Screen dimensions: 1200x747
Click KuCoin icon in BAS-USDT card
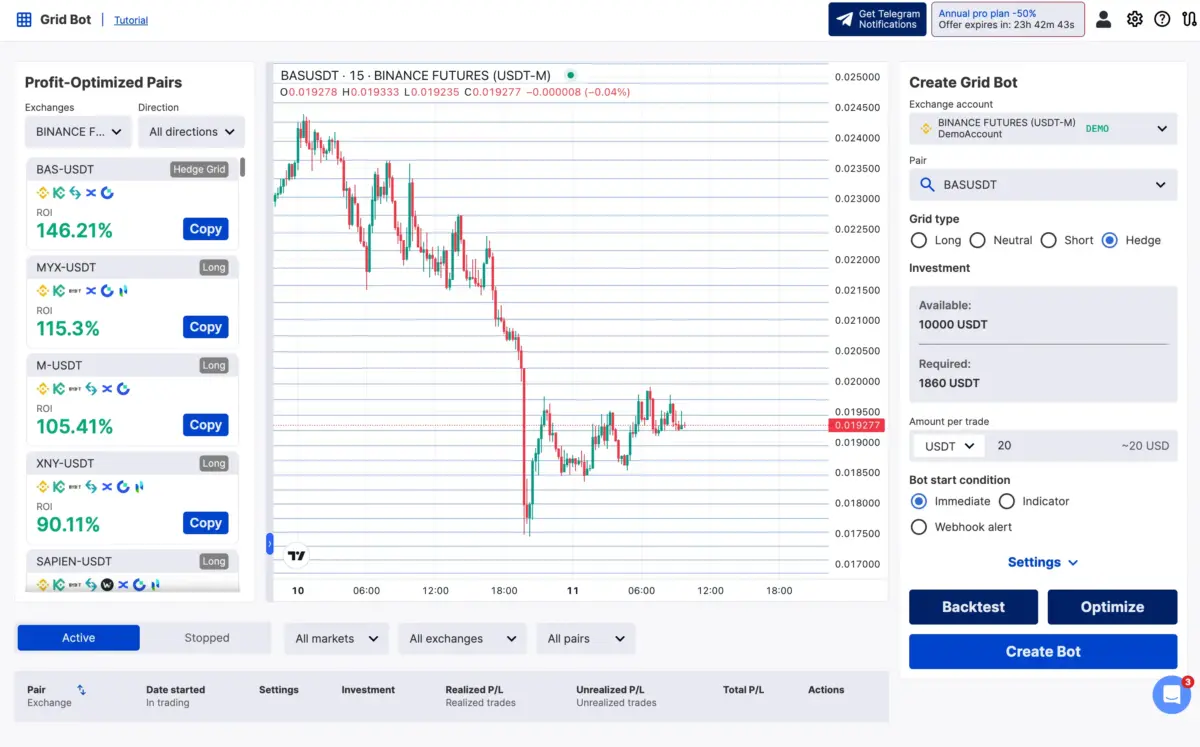pyautogui.click(x=59, y=192)
